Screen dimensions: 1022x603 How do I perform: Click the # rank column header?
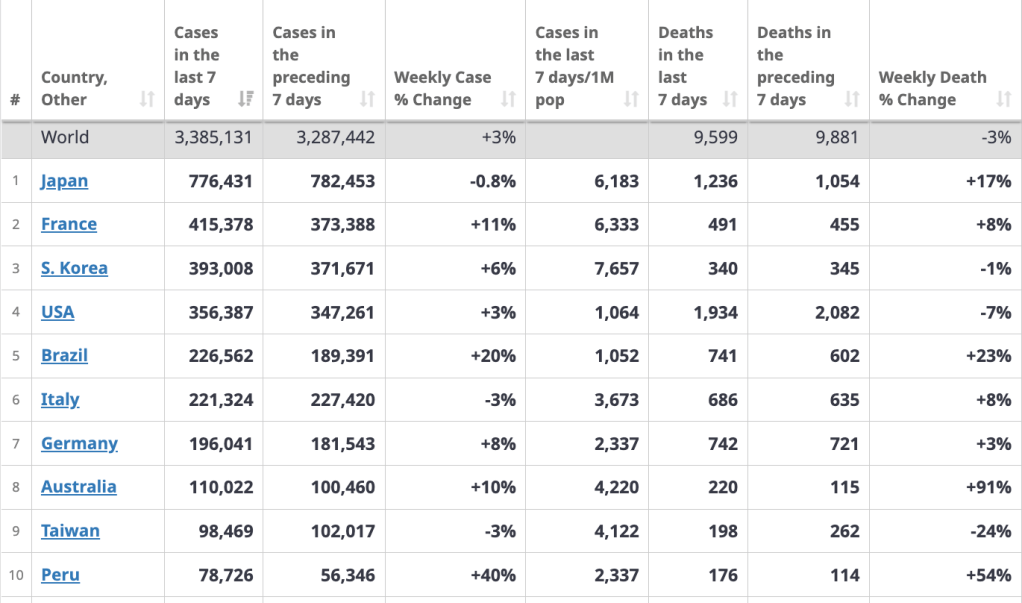click(15, 99)
